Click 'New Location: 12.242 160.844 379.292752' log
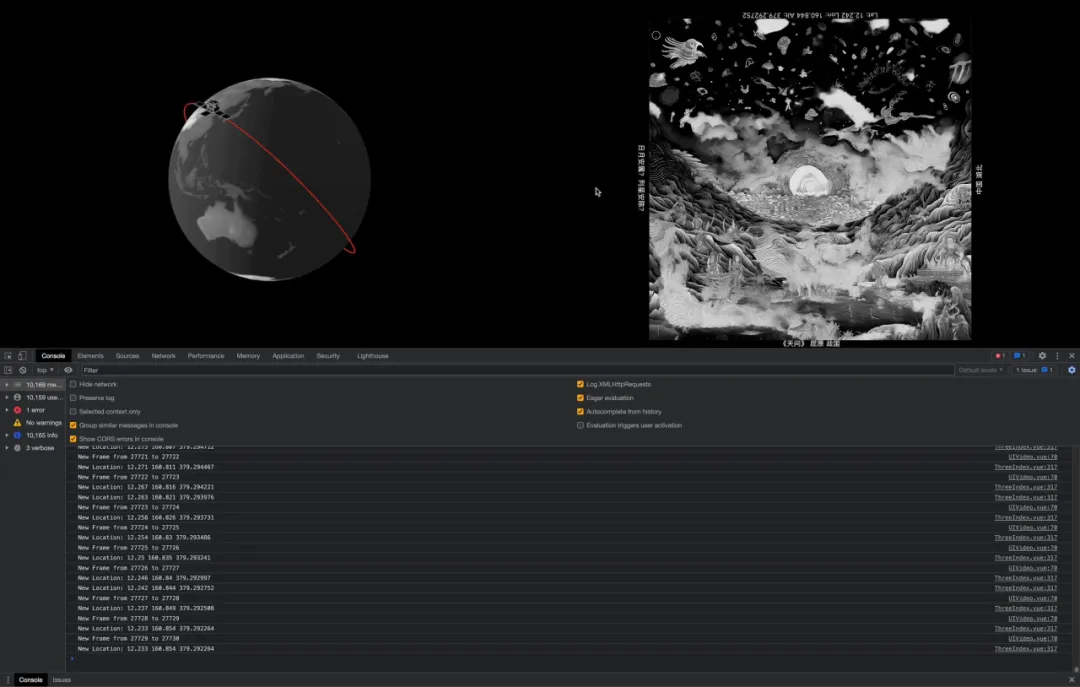The image size is (1080, 687). (146, 588)
